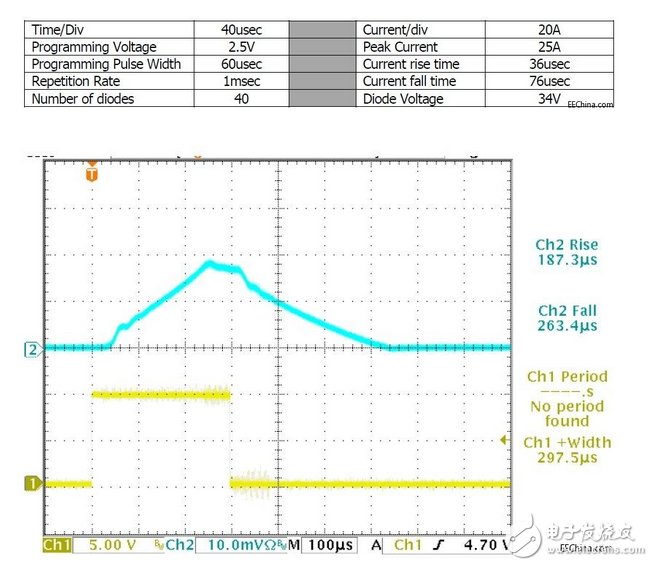Click the bandwidth limit symbol after 5.00 V
The image size is (653, 566).
pyautogui.click(x=158, y=547)
